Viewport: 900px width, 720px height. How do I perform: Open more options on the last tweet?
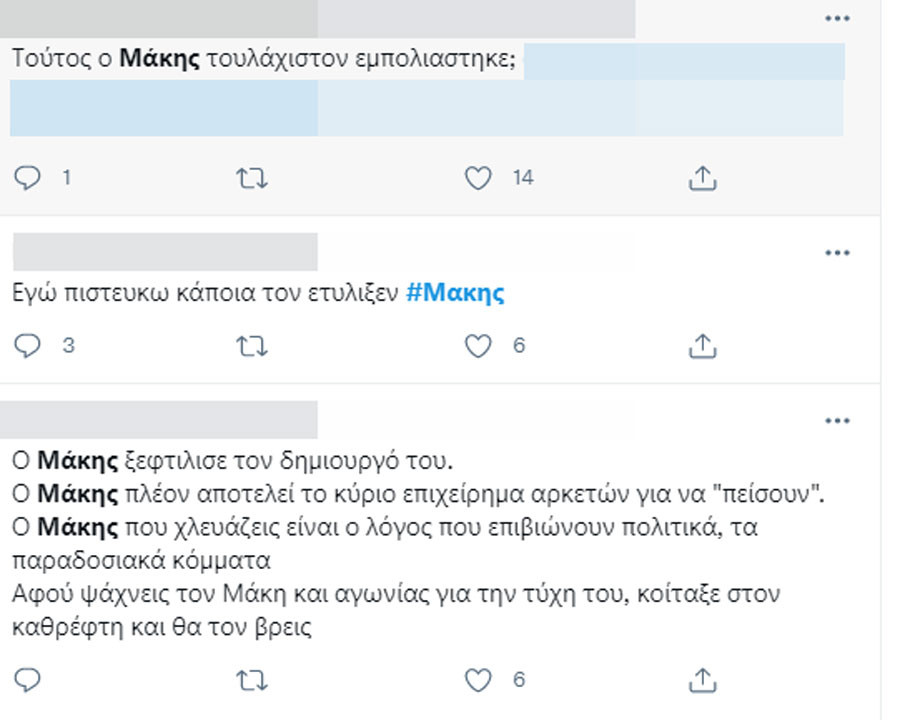(837, 421)
